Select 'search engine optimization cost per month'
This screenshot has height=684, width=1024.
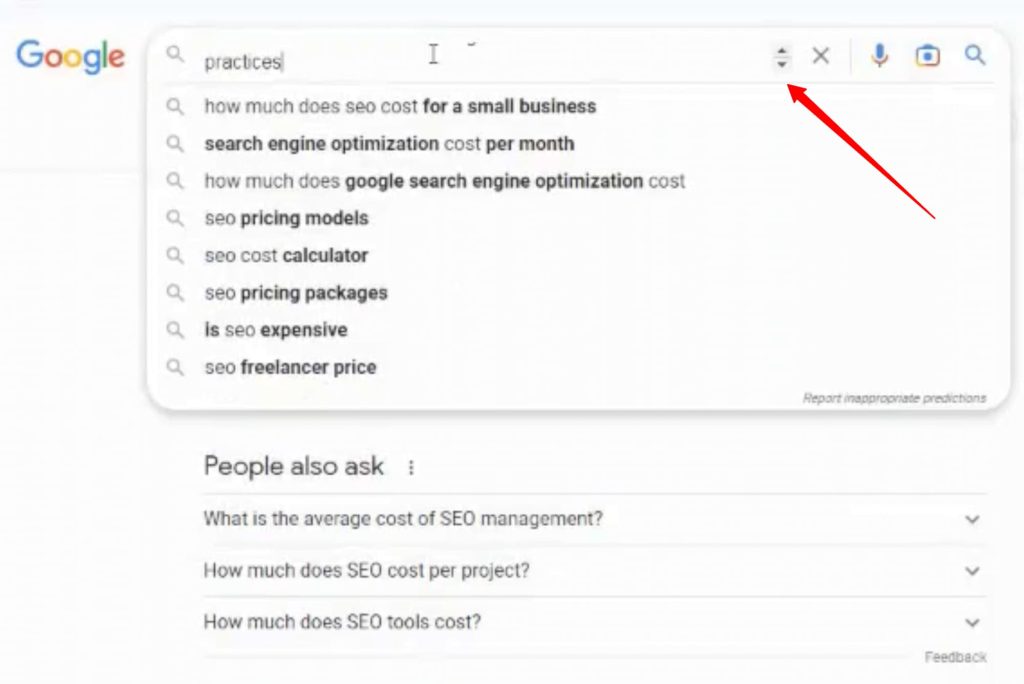(x=388, y=143)
